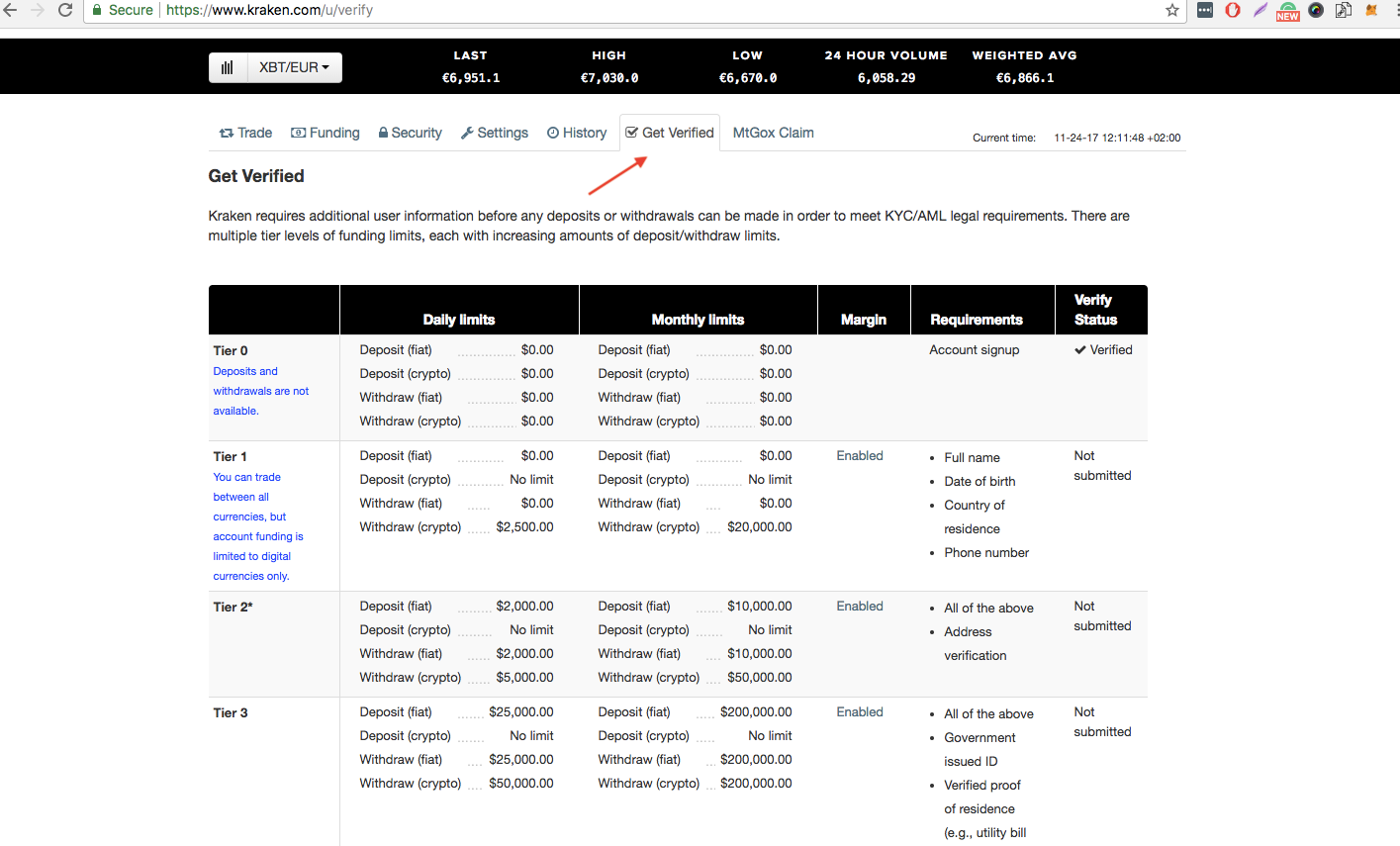Click the current time 11-24-17 12:11:48
The height and width of the screenshot is (846, 1400).
(x=1117, y=139)
